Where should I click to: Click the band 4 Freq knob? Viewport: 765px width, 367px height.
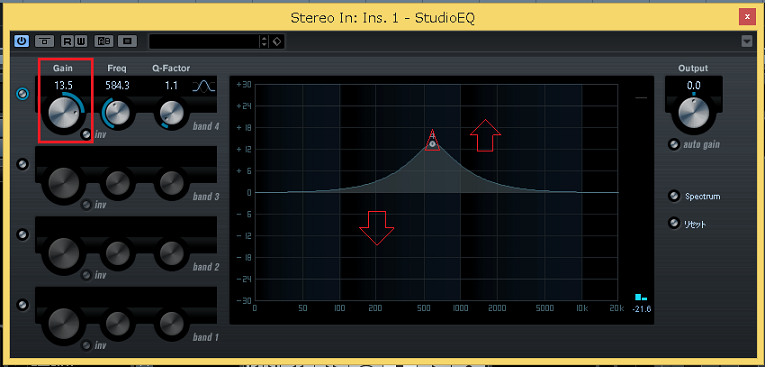click(x=117, y=112)
